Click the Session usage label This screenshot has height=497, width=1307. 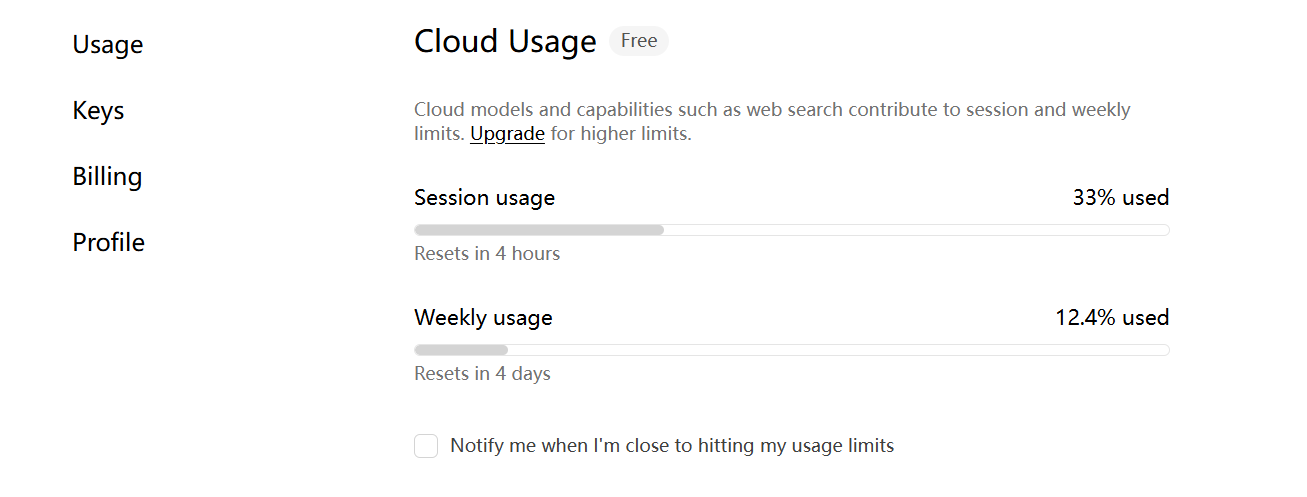click(x=484, y=198)
